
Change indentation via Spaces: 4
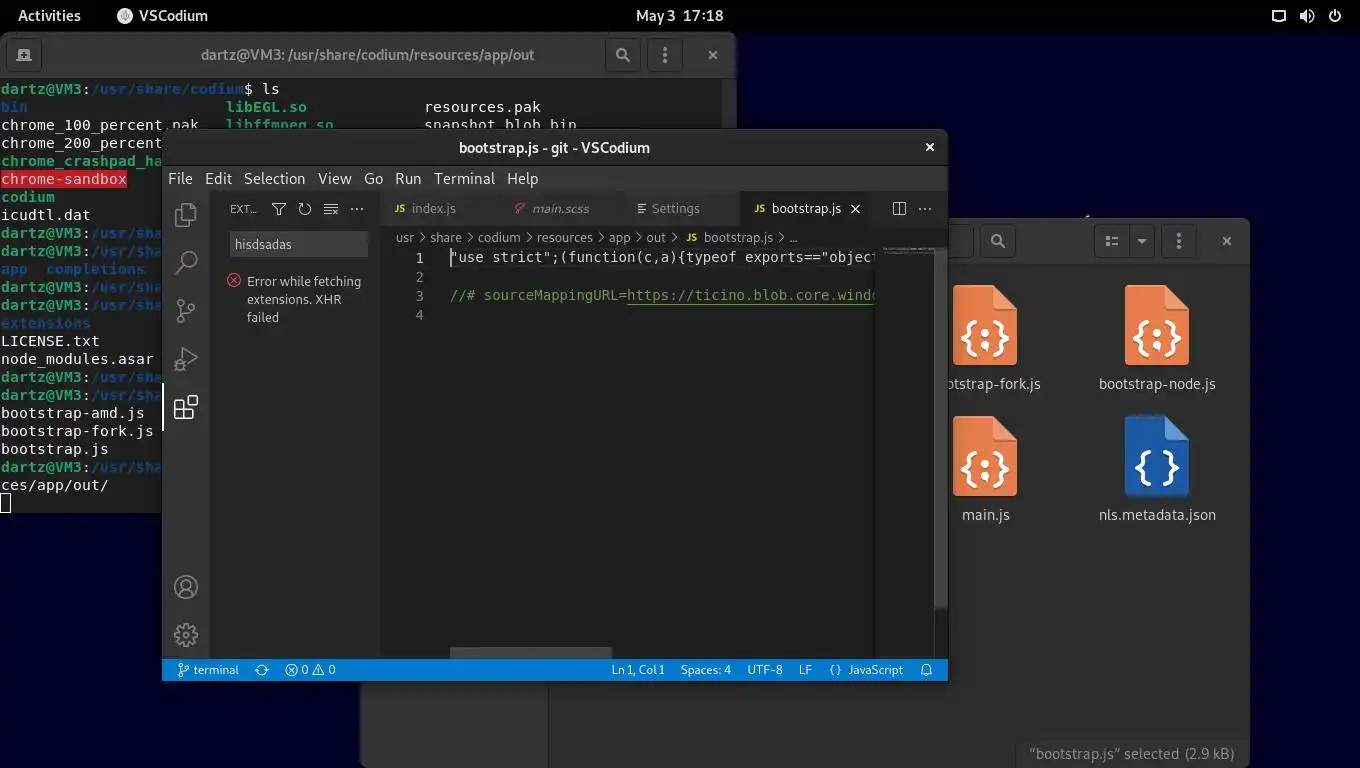pyautogui.click(x=706, y=670)
